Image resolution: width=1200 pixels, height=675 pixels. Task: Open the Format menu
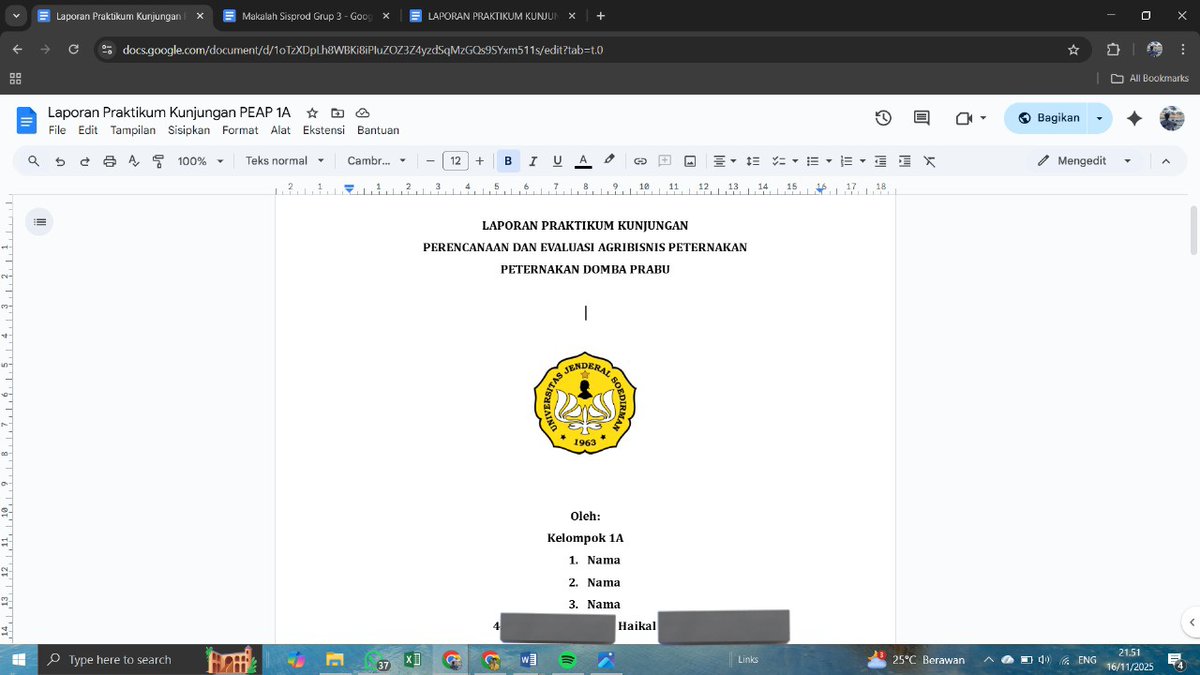click(240, 130)
